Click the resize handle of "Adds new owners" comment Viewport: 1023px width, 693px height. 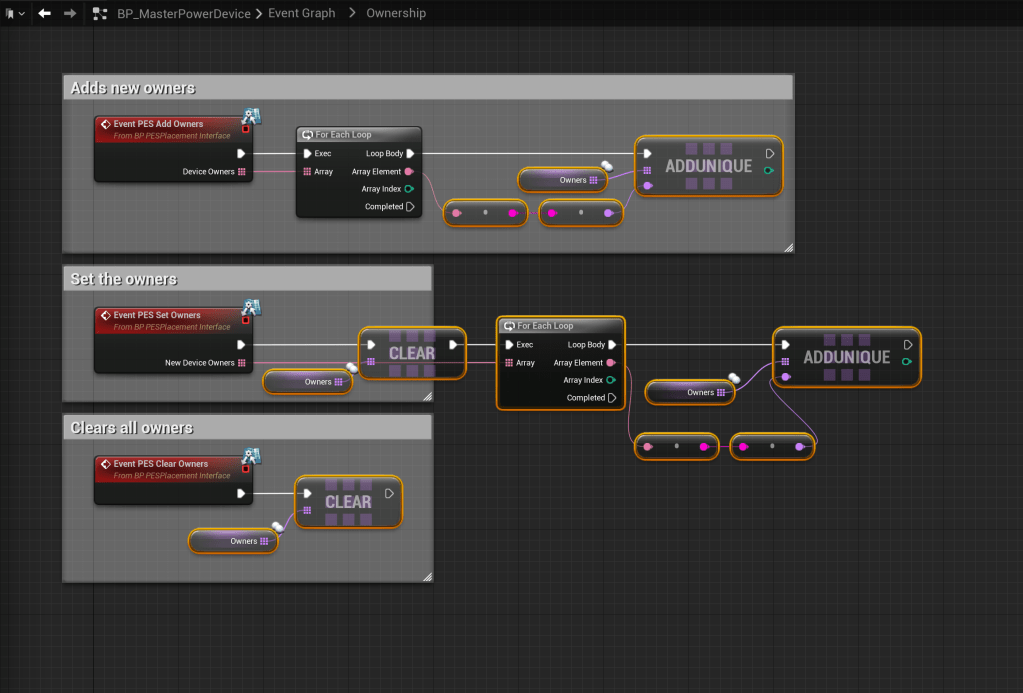(x=787, y=246)
